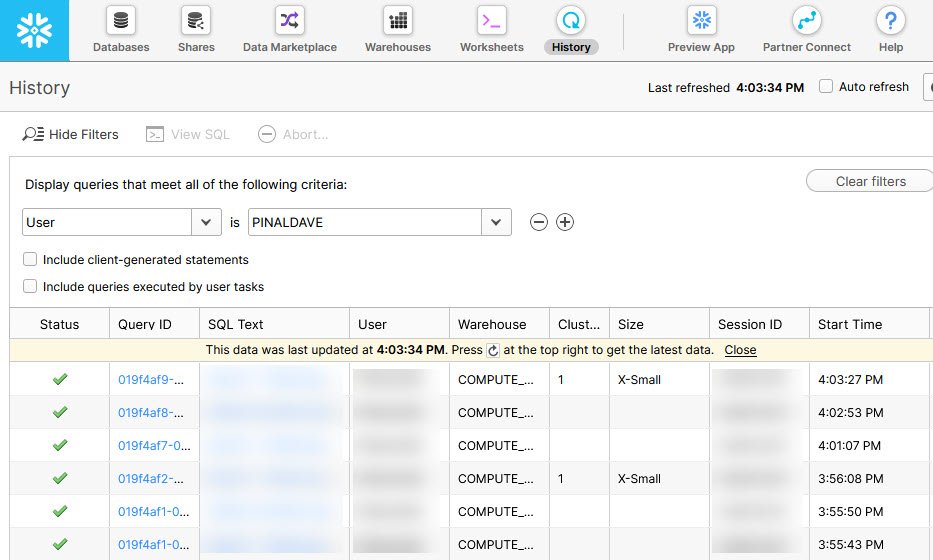
Task: Remove filter with the minus circle icon
Action: click(538, 222)
